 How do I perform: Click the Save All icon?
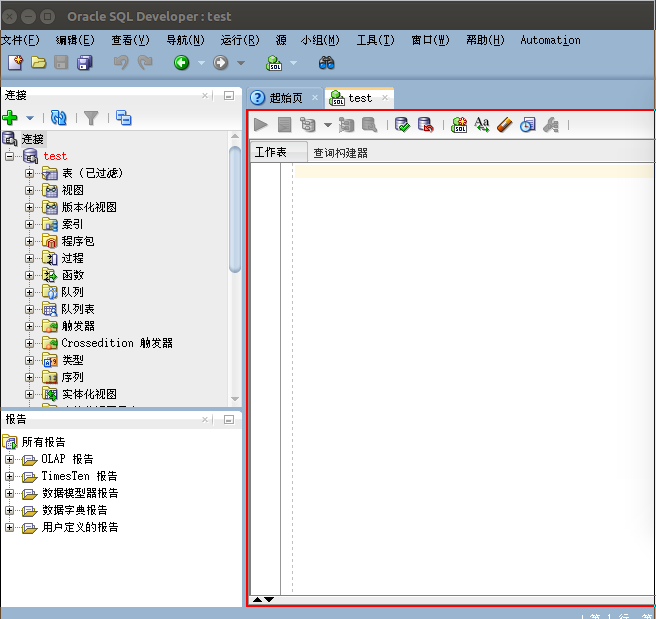coord(85,63)
